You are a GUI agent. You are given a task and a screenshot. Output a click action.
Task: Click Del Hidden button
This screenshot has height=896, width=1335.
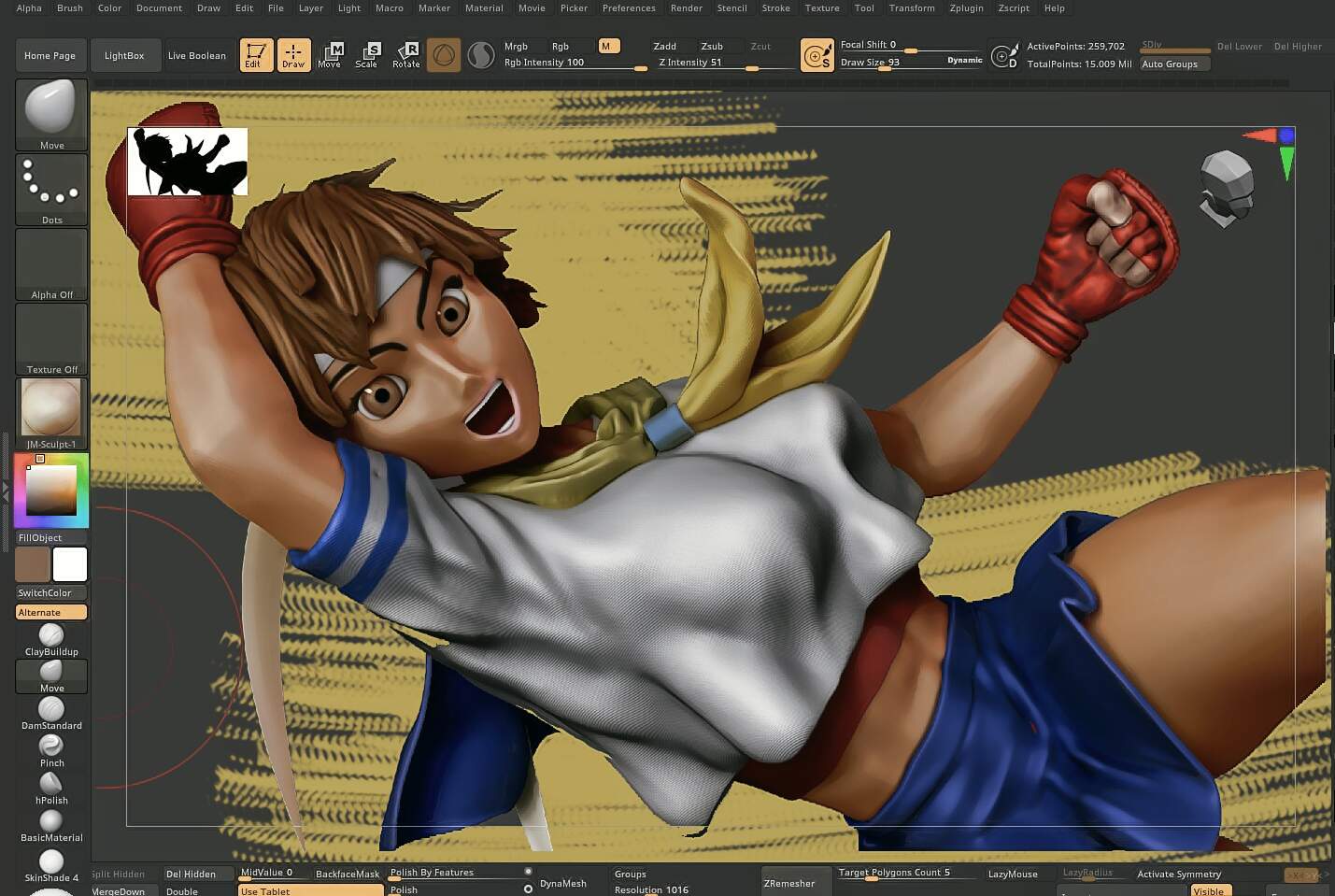coord(199,874)
